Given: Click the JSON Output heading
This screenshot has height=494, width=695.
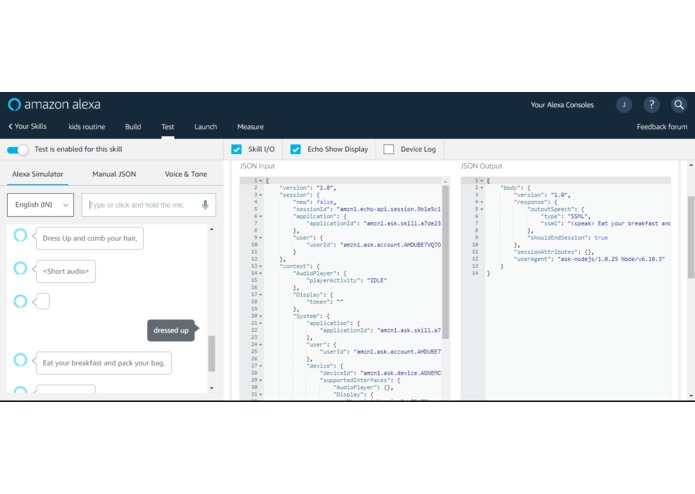Looking at the screenshot, I should pos(481,166).
